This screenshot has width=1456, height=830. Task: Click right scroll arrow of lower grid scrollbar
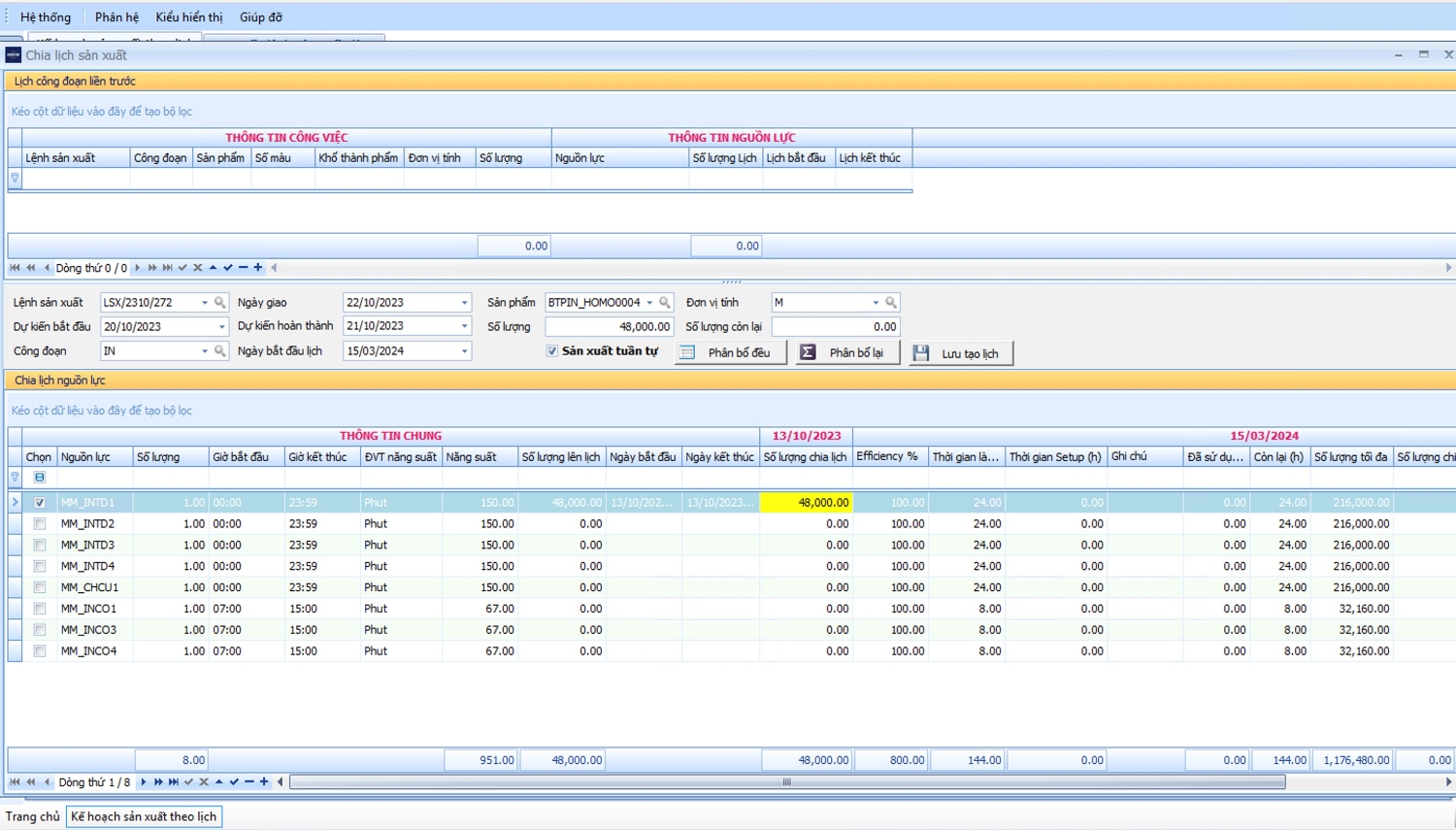1448,781
